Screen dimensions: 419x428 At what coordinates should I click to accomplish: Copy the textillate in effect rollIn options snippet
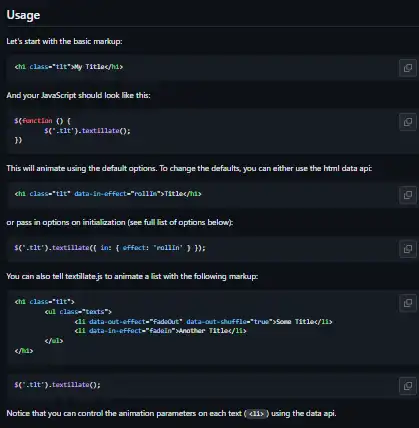coord(408,249)
